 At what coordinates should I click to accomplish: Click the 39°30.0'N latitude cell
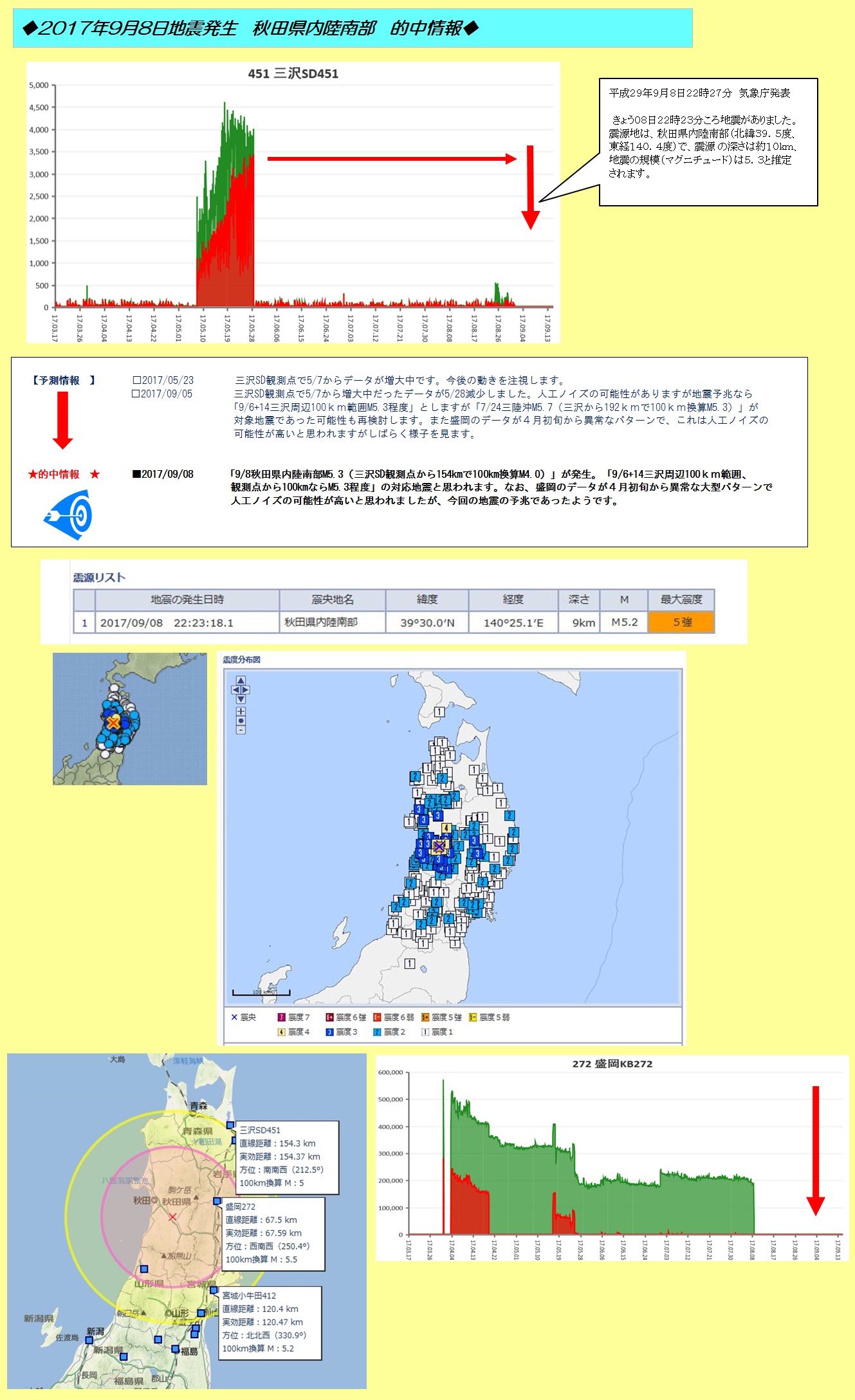(427, 623)
